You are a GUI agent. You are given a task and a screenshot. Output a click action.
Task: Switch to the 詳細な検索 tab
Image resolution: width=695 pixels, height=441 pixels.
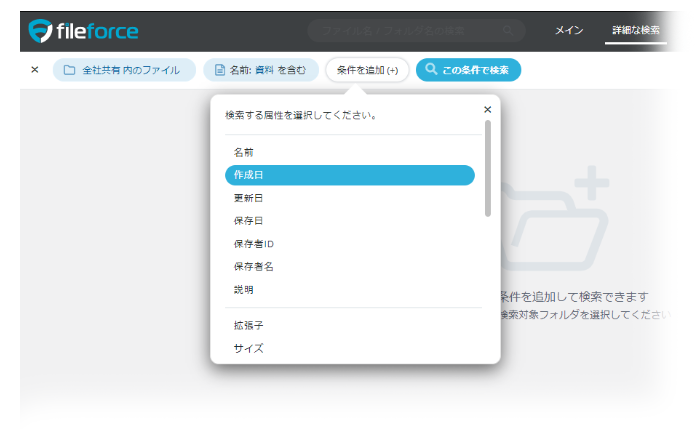[636, 31]
